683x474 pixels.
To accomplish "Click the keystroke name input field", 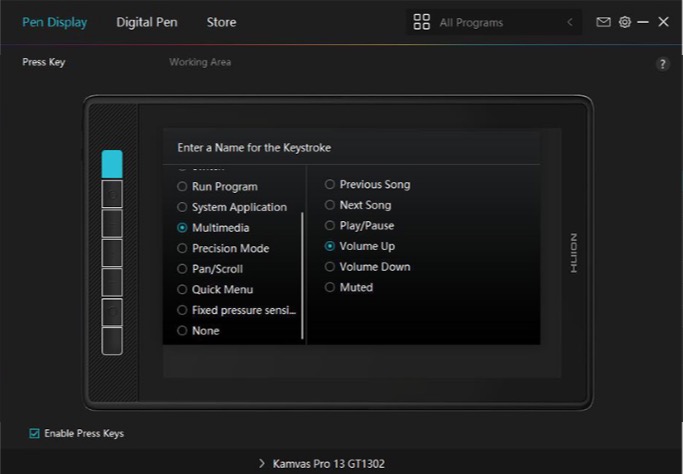I will coord(352,148).
